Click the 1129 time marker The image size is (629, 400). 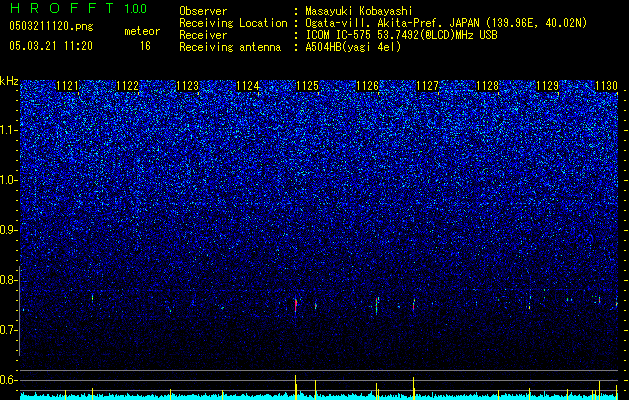pyautogui.click(x=548, y=86)
